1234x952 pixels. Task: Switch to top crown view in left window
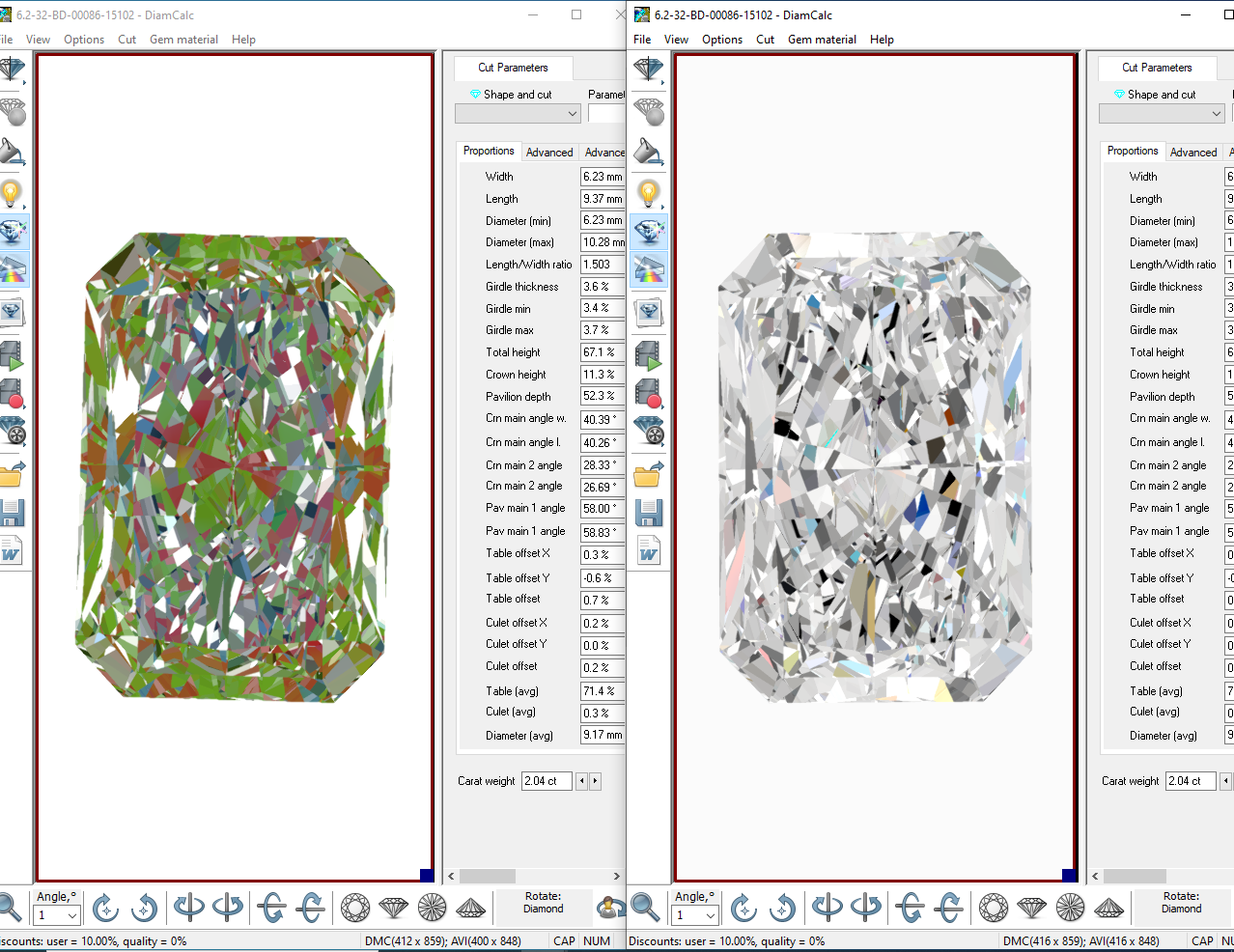point(355,908)
